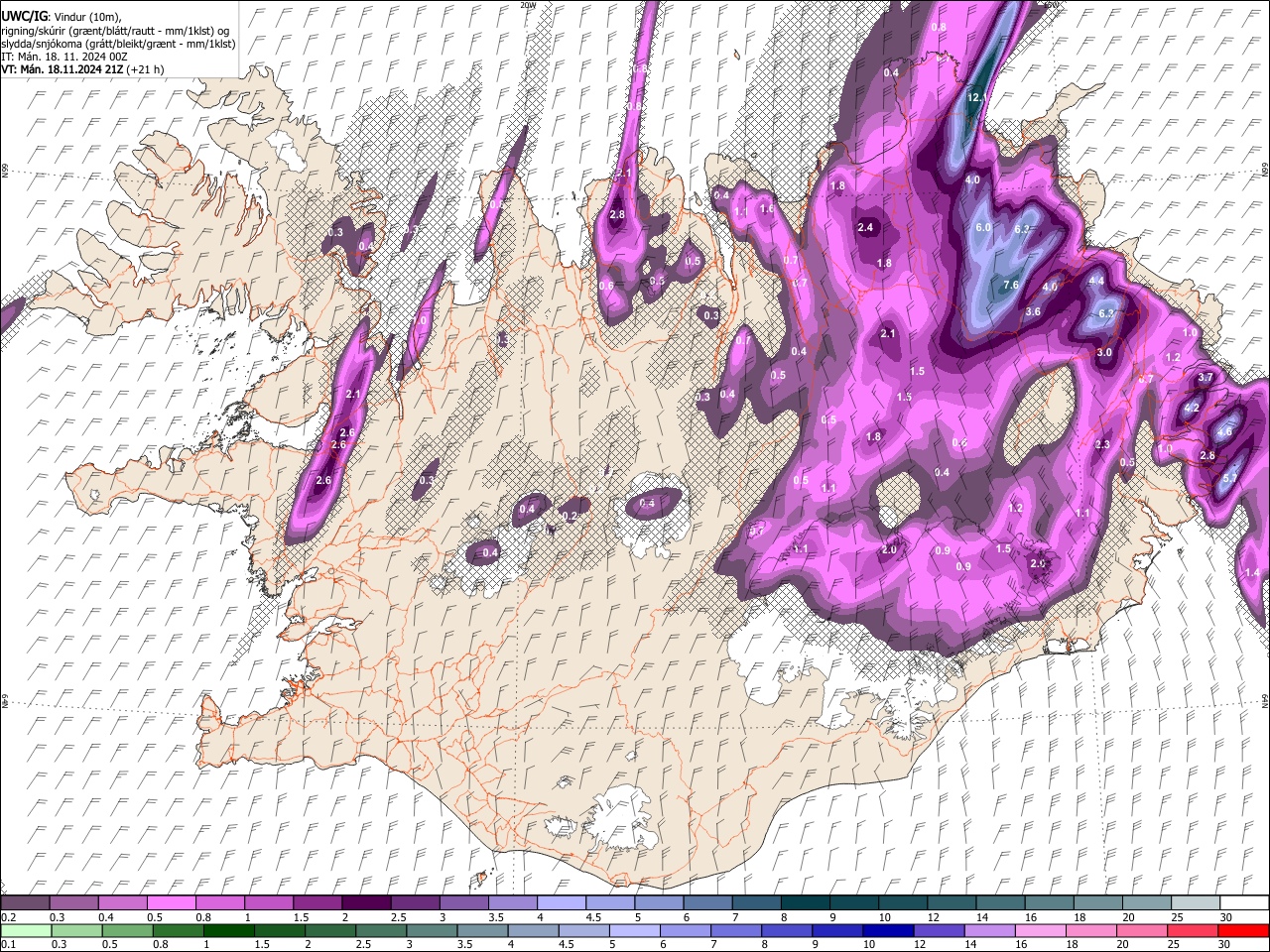This screenshot has width=1270, height=952.
Task: Select the dark teal swatch between 8 and 9, snow legend
Action: [804, 903]
